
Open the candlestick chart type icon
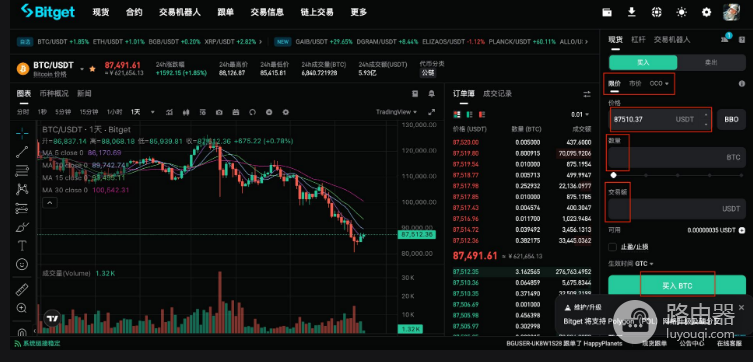click(186, 112)
